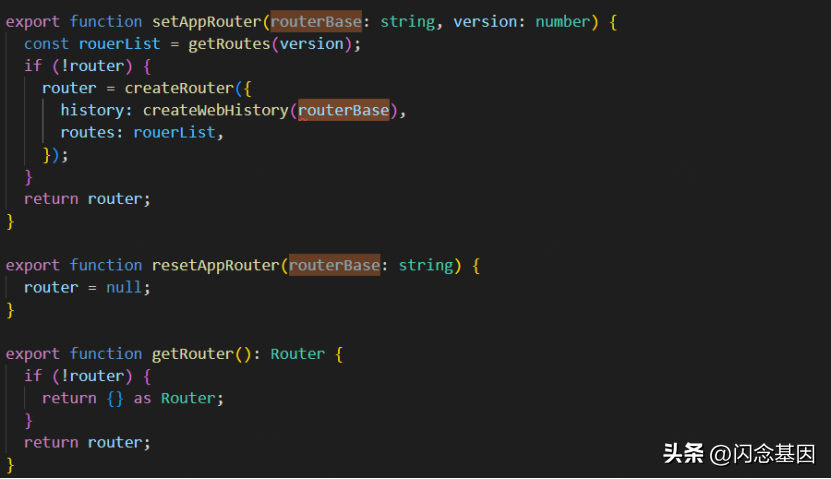
Task: Select the highlighted routerBase parameter in setAppRouter
Action: [x=316, y=21]
